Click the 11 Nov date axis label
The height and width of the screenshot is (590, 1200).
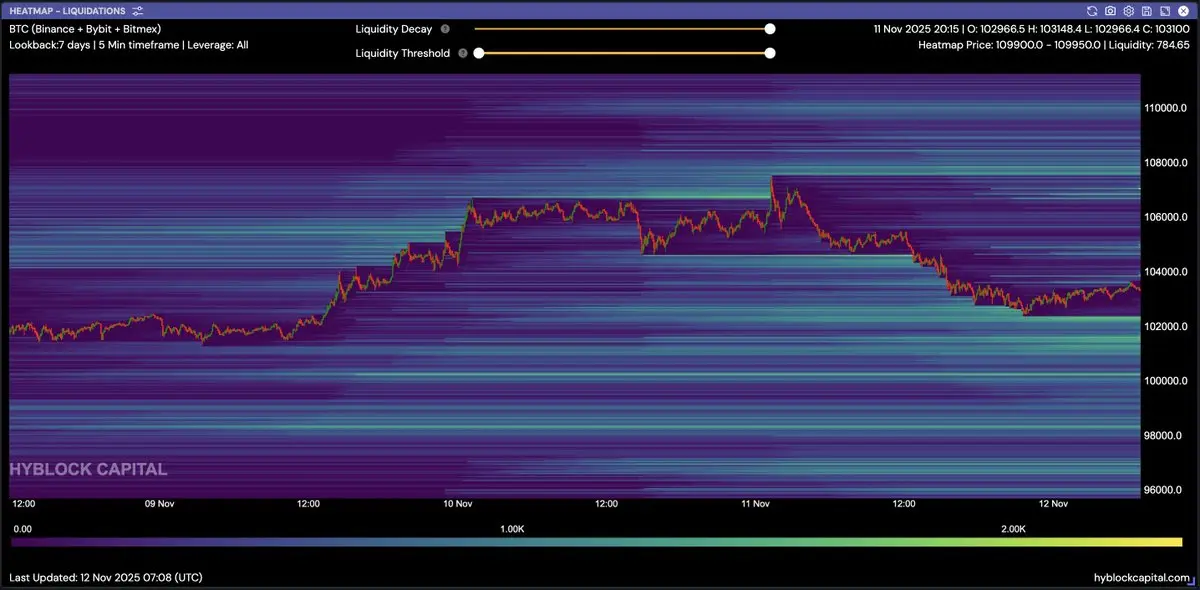755,504
